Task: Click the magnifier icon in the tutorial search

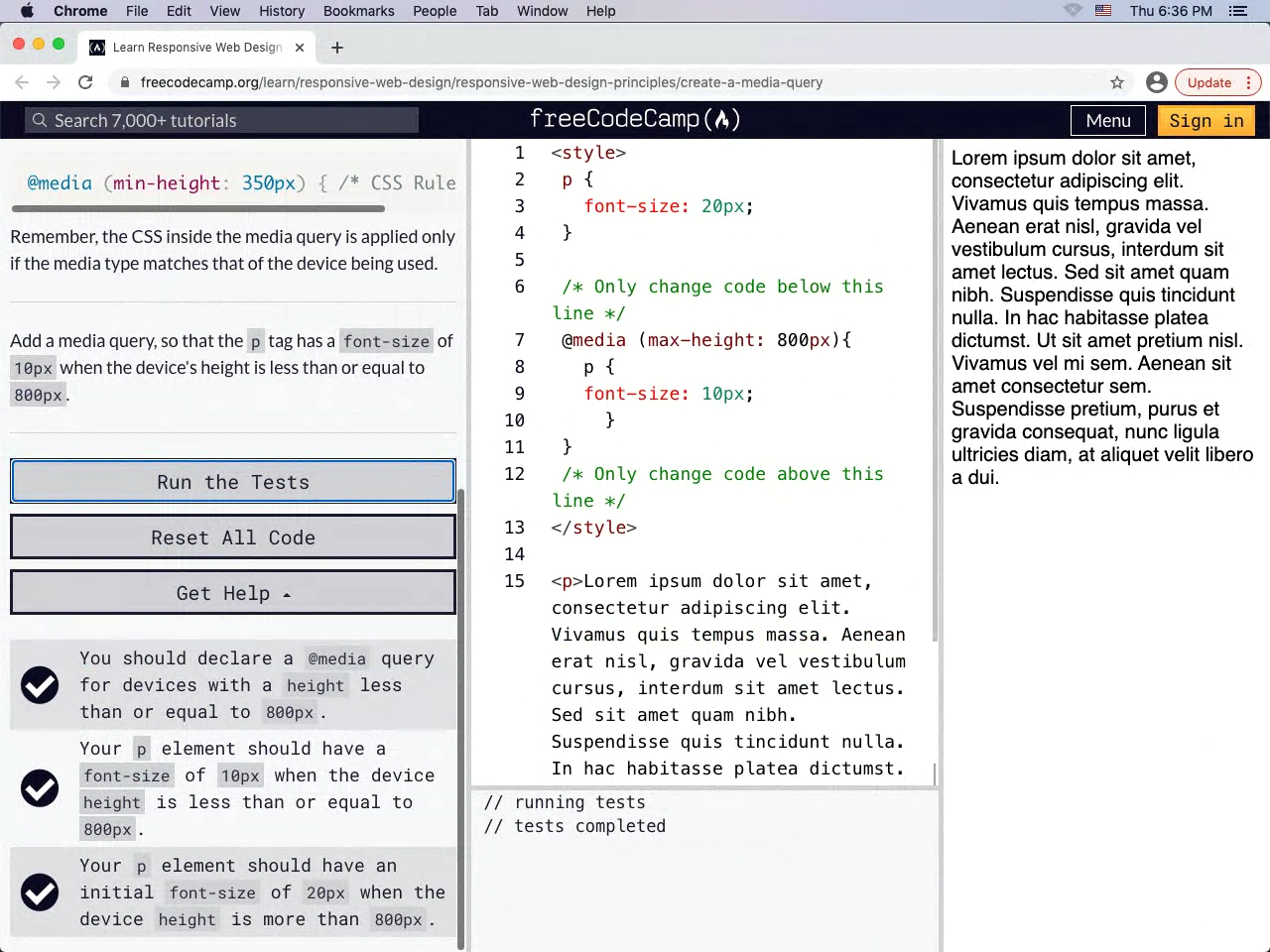Action: click(x=39, y=120)
